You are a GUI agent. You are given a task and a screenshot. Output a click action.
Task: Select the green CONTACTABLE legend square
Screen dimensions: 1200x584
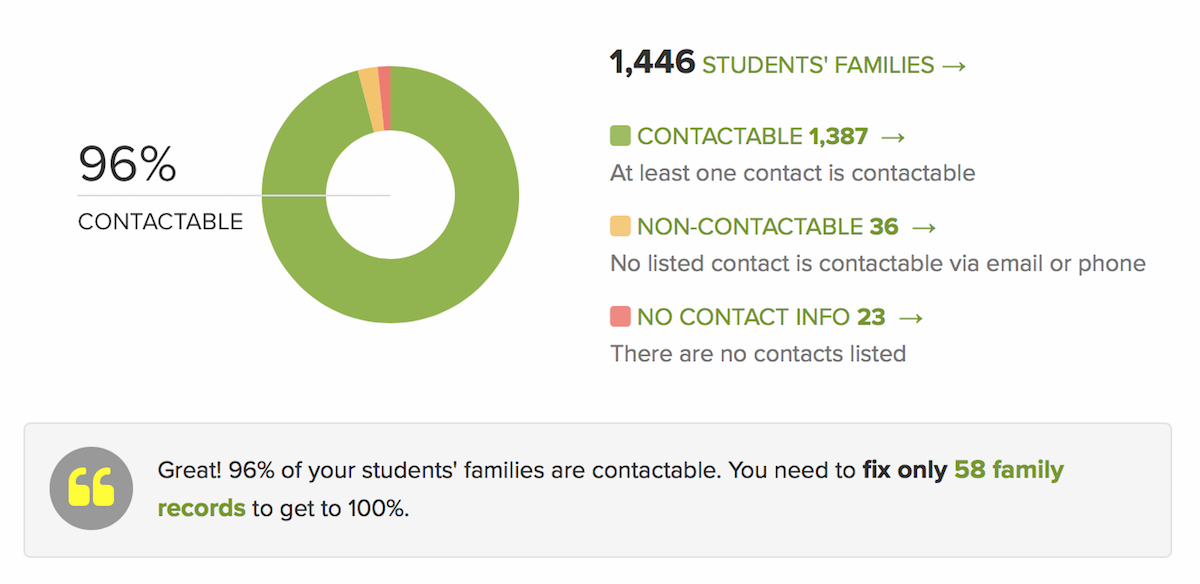(620, 134)
